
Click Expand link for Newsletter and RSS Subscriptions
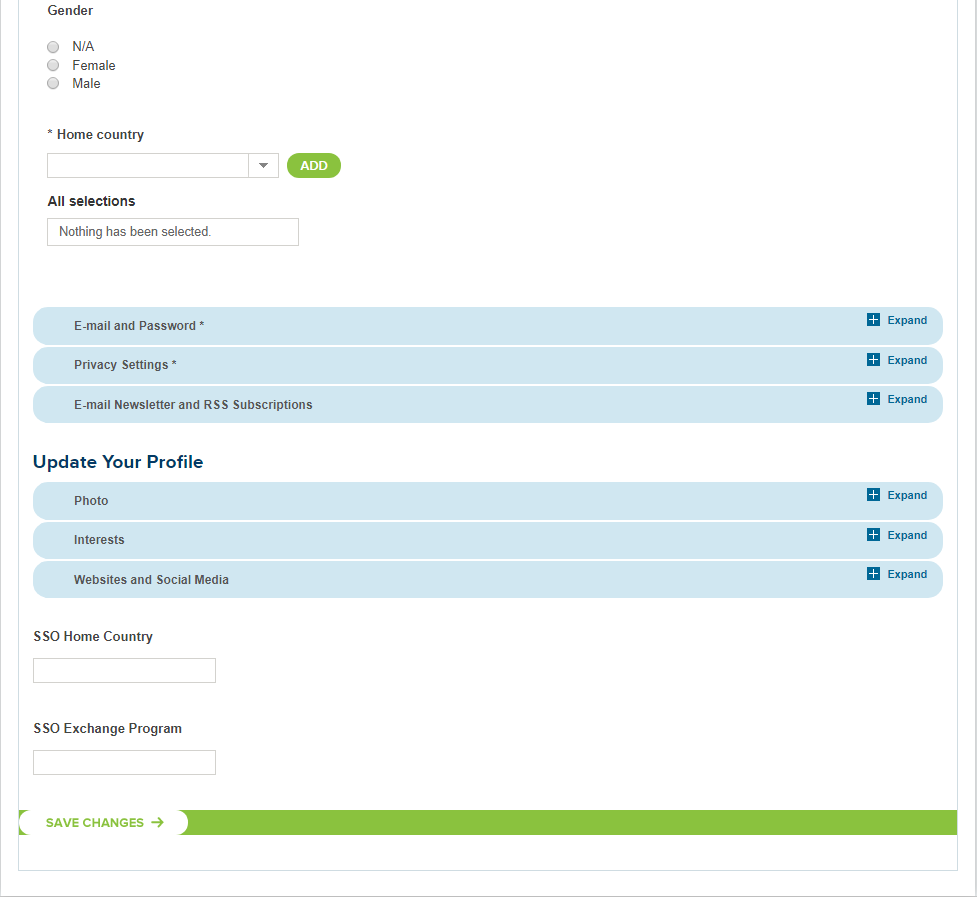pyautogui.click(x=907, y=399)
